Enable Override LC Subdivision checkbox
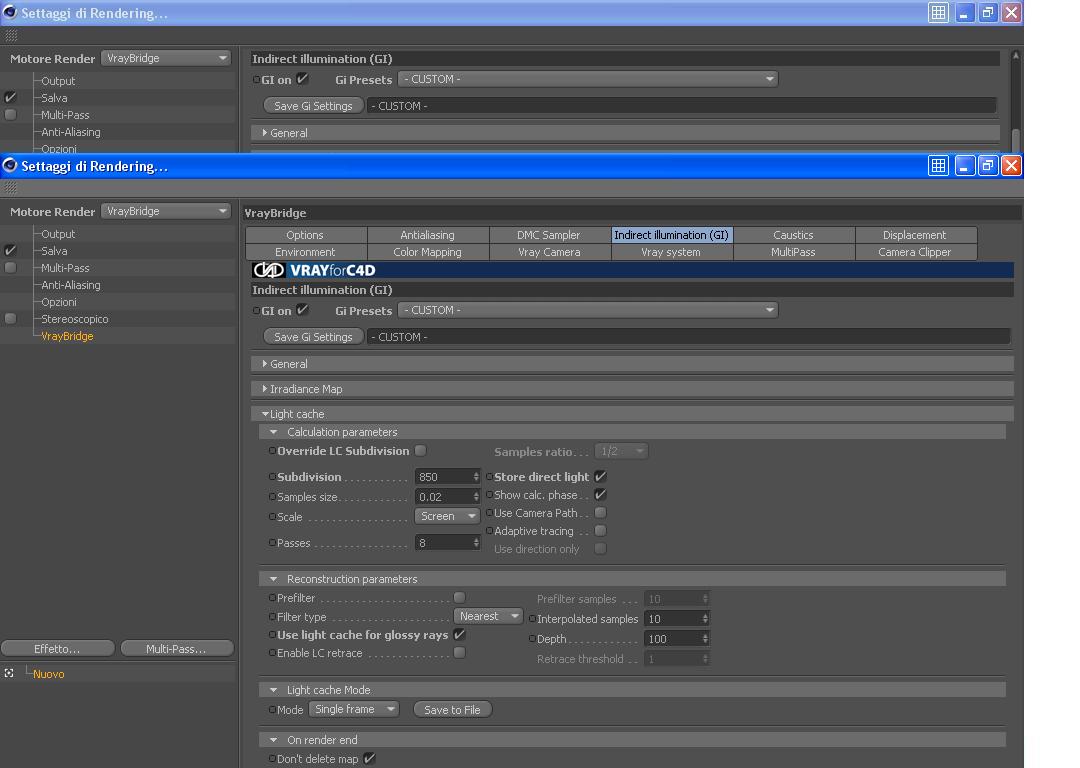1080x768 pixels. tap(420, 450)
